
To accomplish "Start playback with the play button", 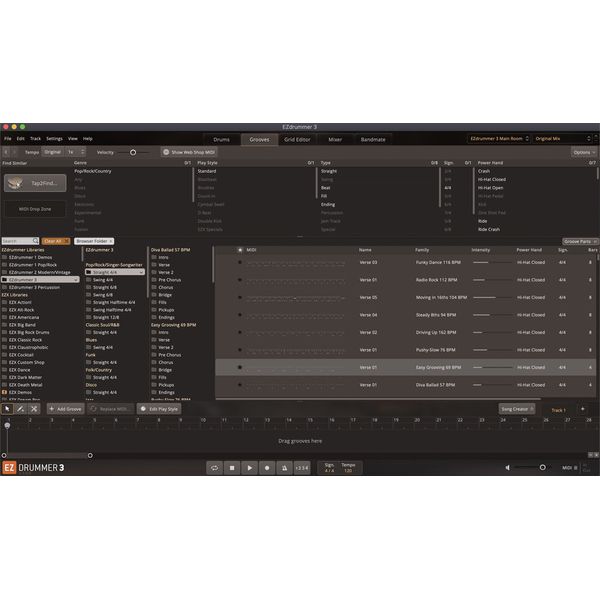I will click(249, 468).
